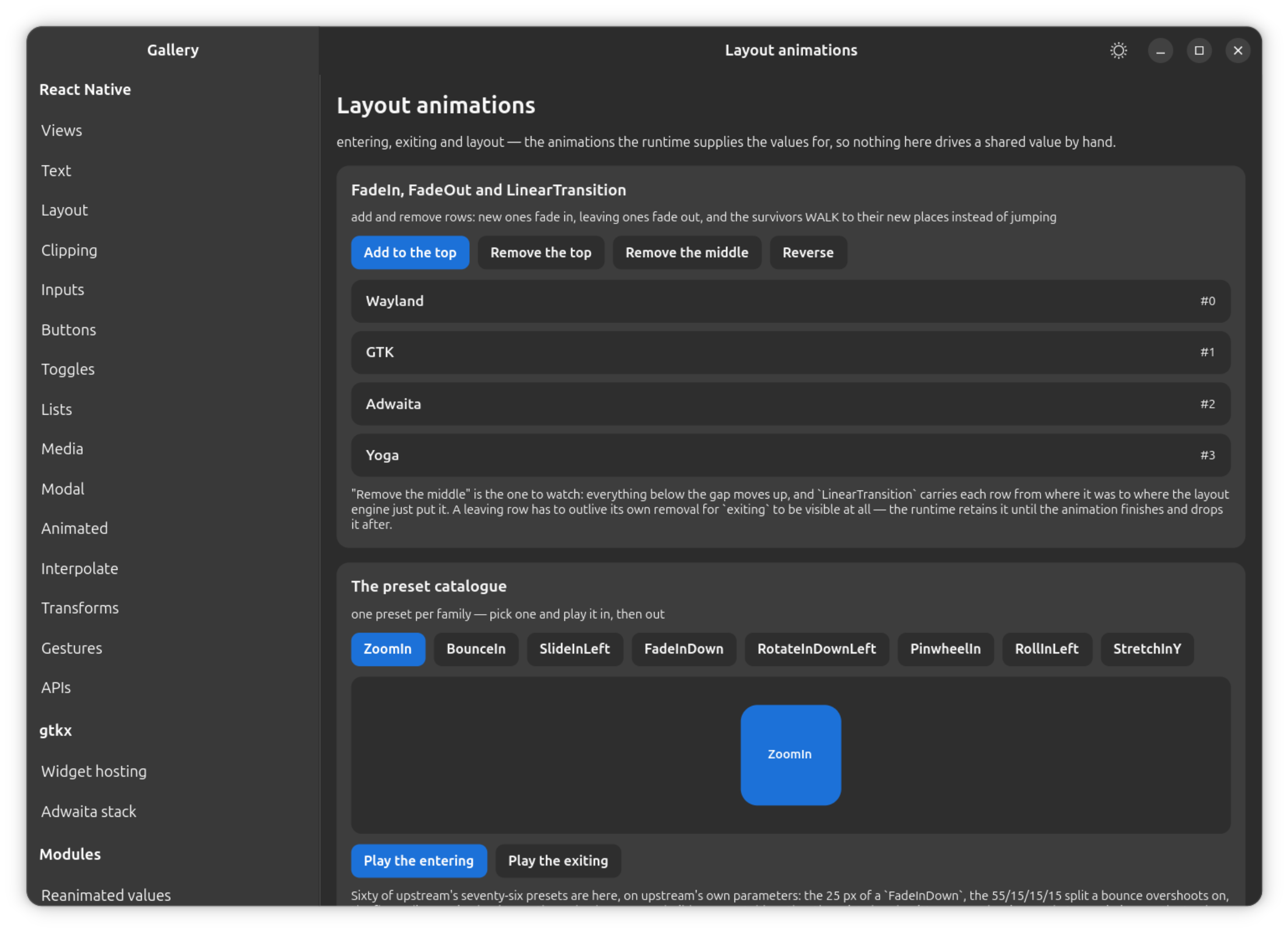Minimize the Gallery window
1288x932 pixels.
1160,51
